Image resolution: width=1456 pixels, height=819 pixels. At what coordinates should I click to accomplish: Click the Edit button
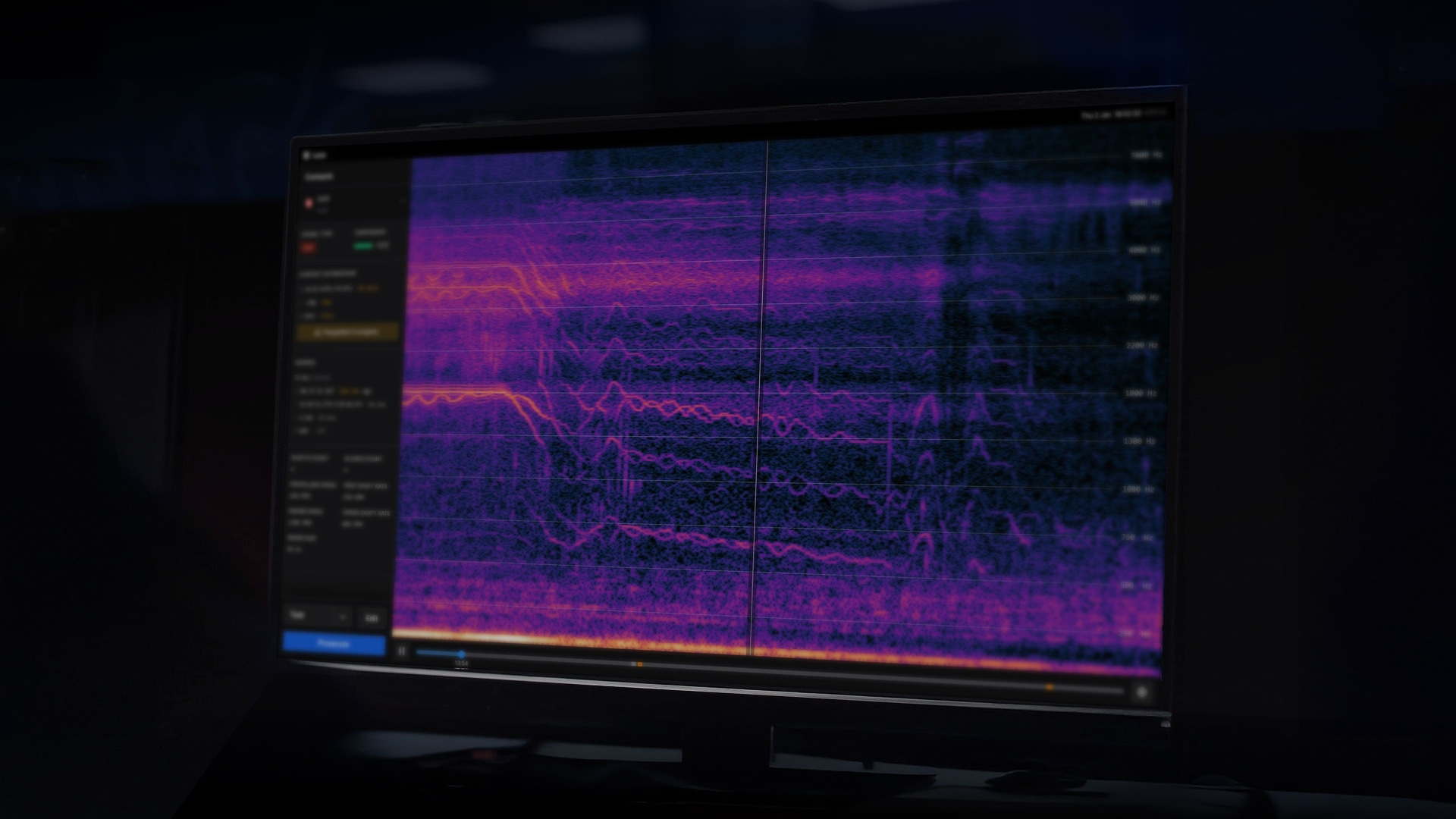[372, 618]
